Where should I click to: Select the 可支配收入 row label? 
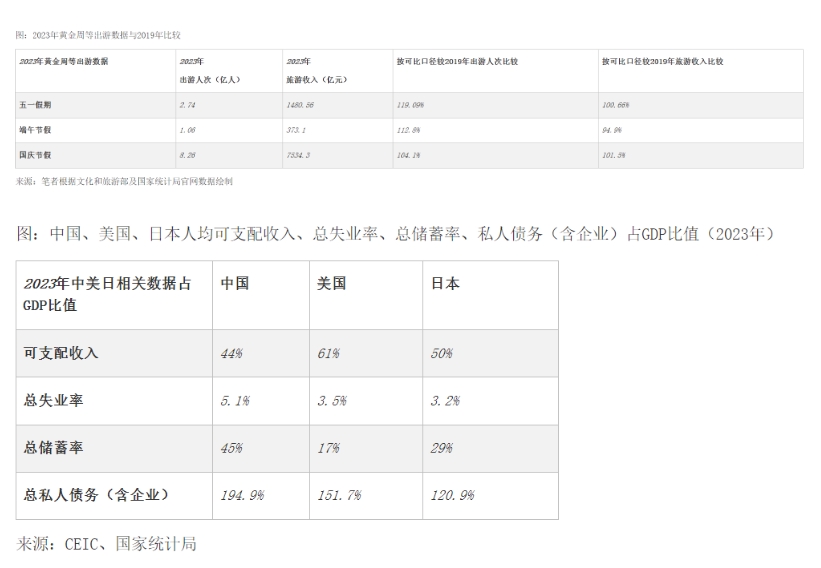tap(61, 353)
